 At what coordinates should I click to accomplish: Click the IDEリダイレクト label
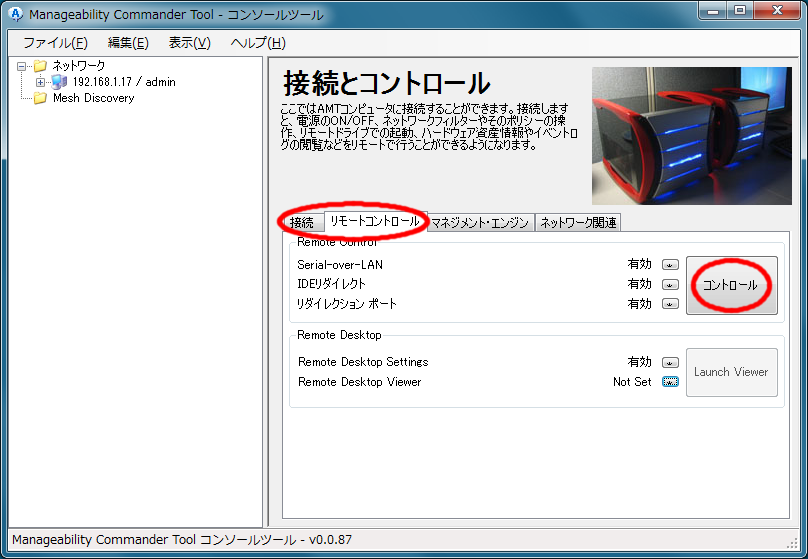331,284
